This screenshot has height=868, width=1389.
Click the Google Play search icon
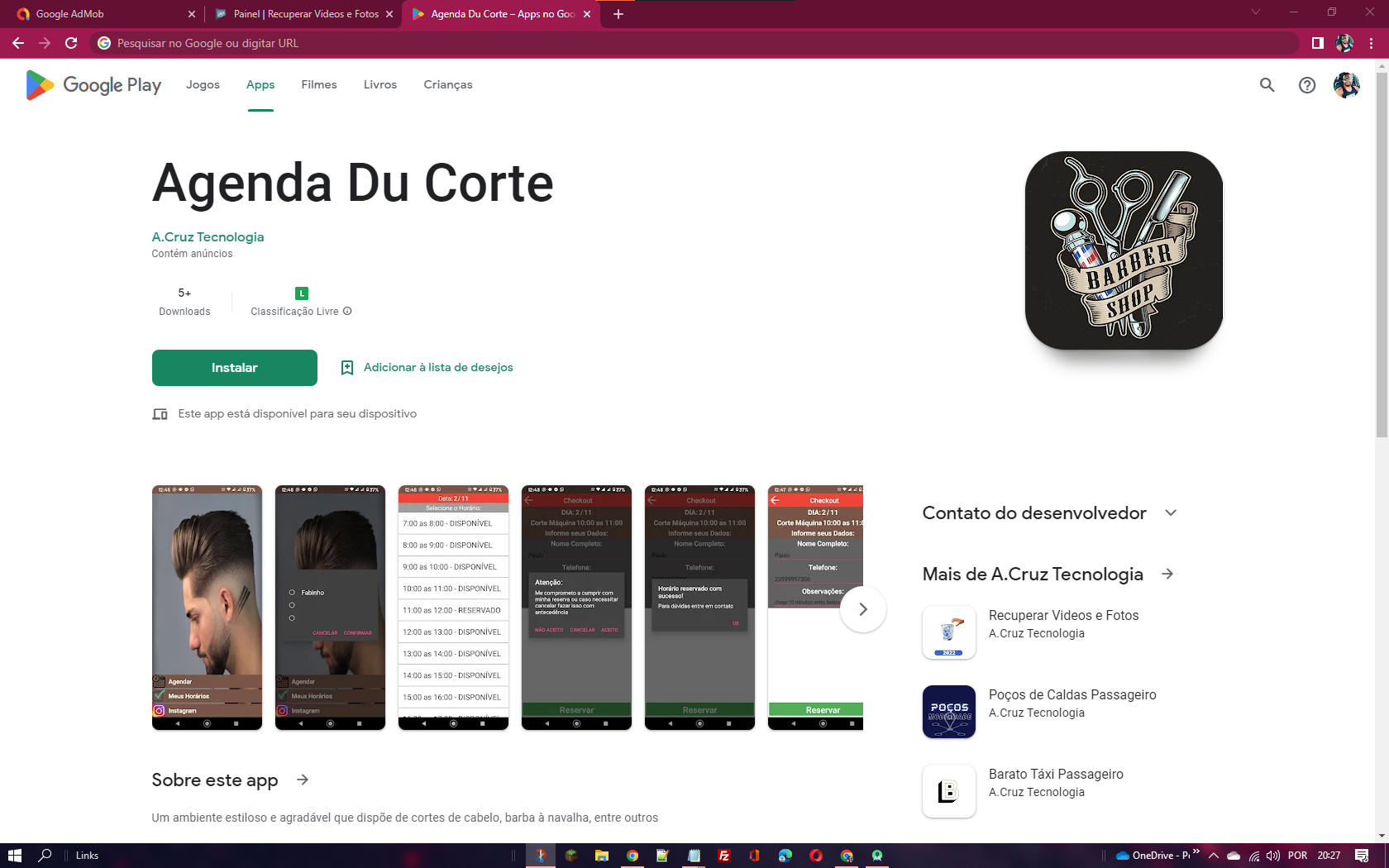[x=1267, y=85]
